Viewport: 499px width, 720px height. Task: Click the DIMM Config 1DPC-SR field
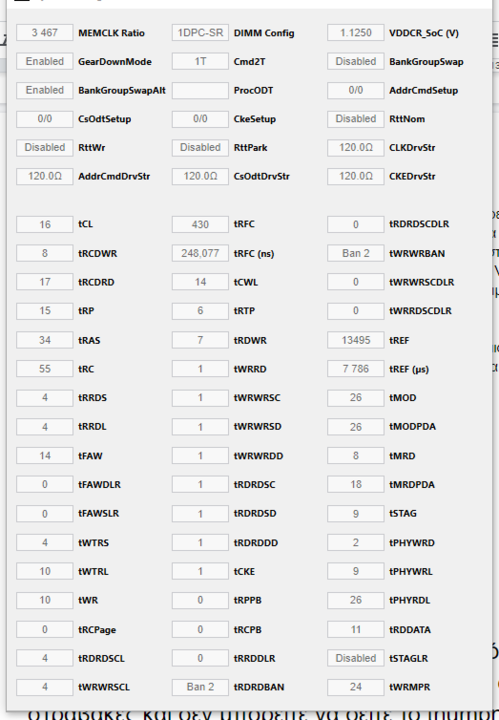pos(200,33)
